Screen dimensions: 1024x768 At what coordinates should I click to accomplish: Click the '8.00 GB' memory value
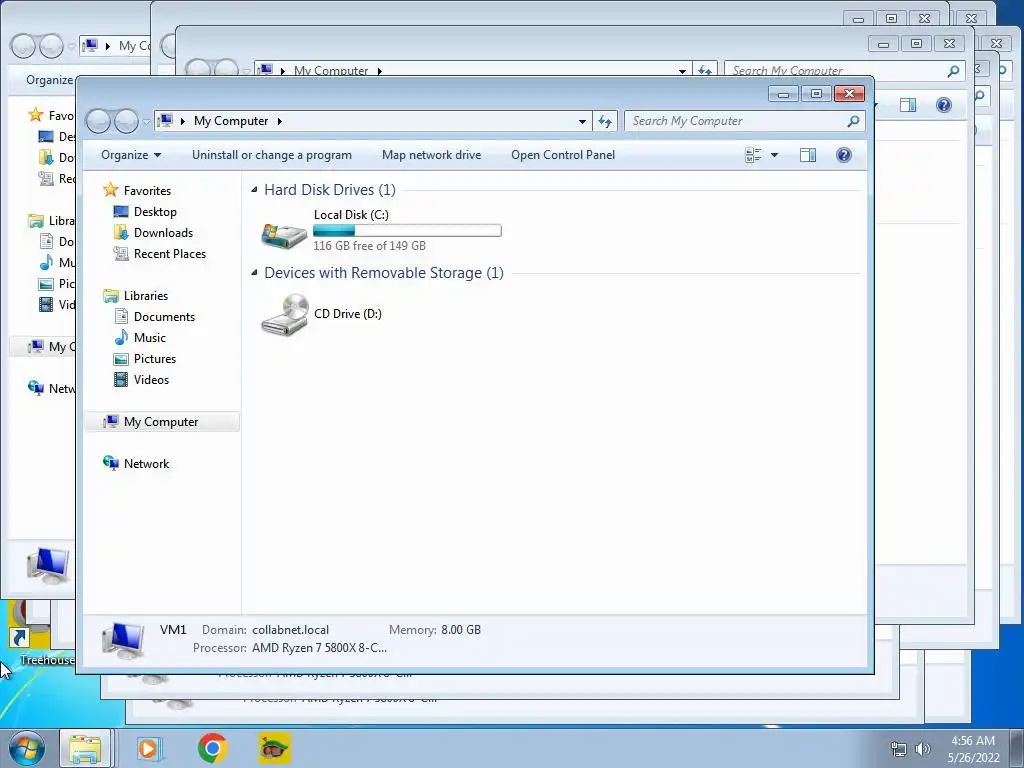click(461, 630)
